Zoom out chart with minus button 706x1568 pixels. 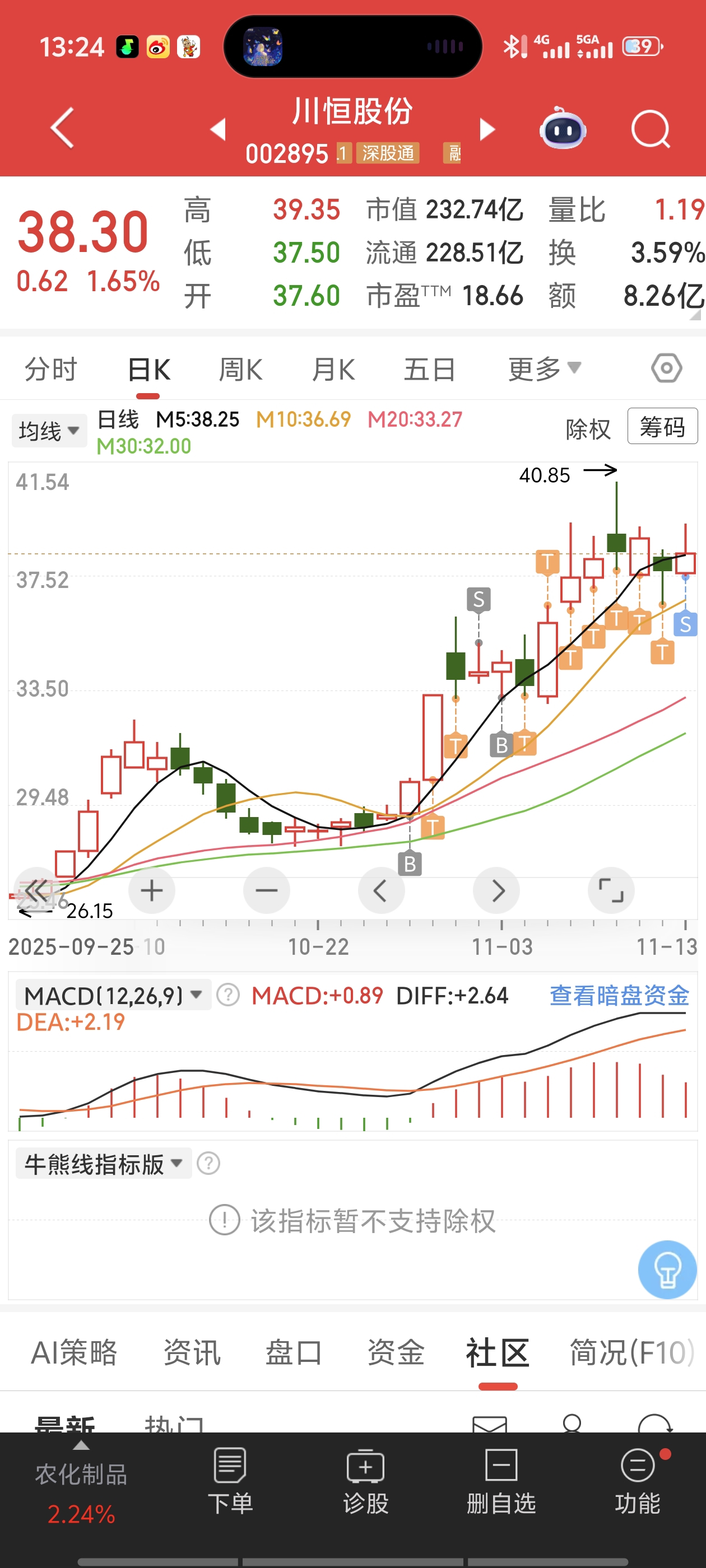click(266, 890)
